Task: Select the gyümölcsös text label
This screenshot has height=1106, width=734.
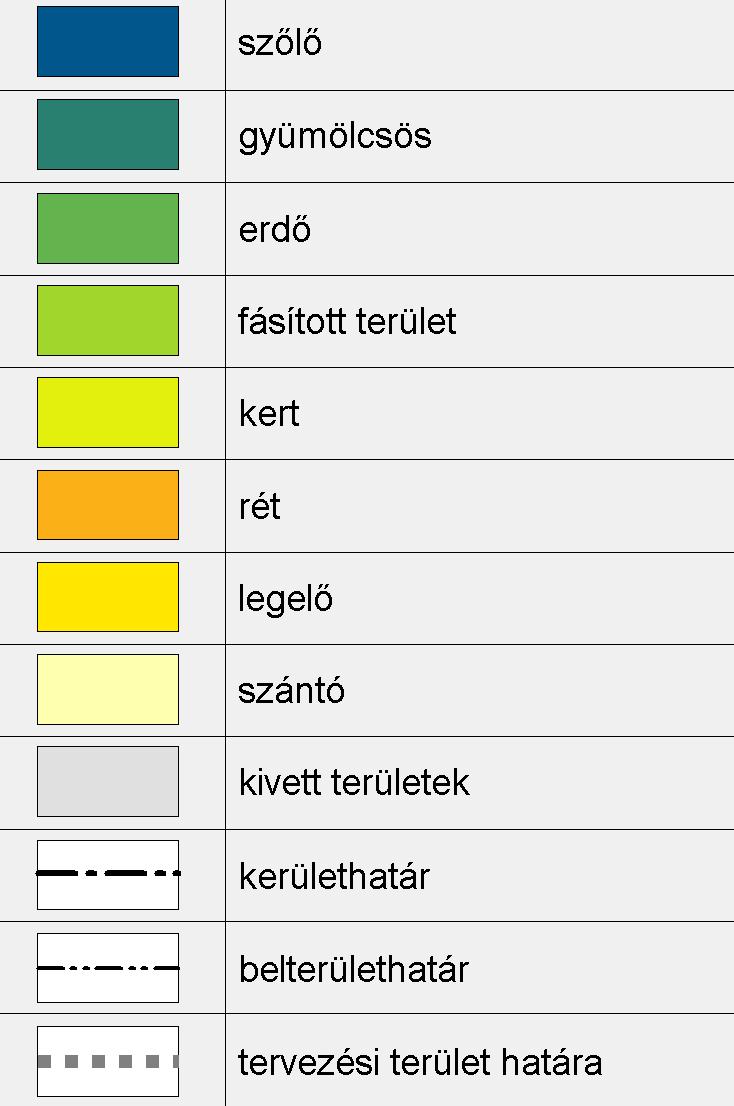Action: pos(335,136)
